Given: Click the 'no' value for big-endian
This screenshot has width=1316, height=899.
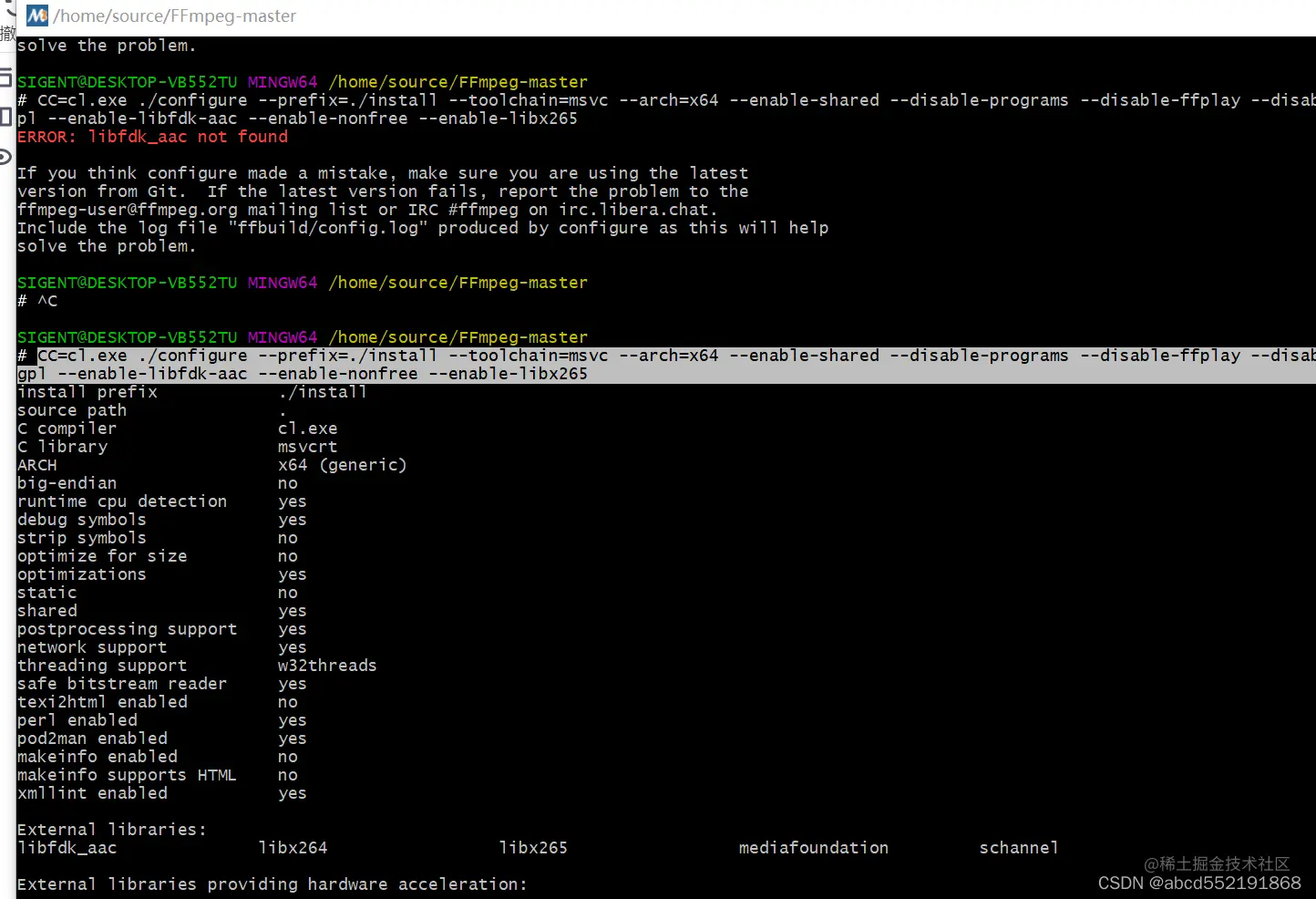Looking at the screenshot, I should (x=288, y=483).
